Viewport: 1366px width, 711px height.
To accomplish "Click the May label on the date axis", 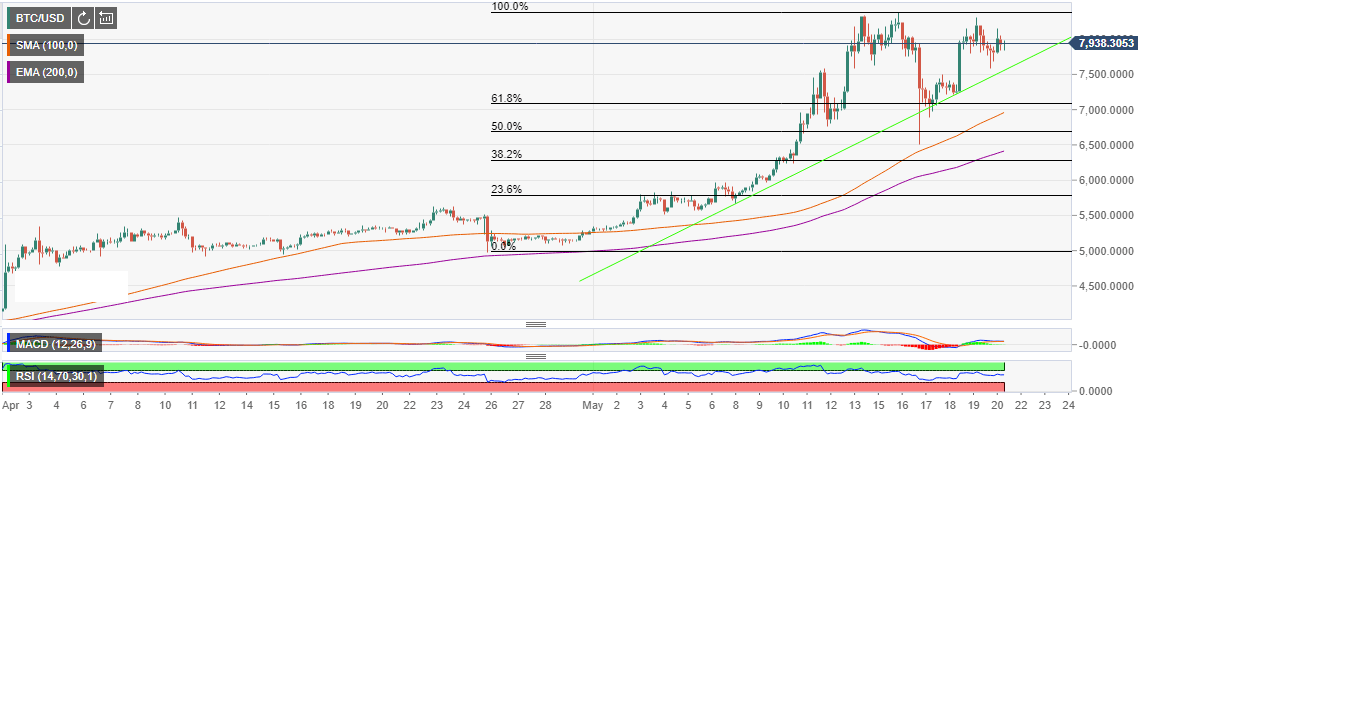I will pos(593,405).
